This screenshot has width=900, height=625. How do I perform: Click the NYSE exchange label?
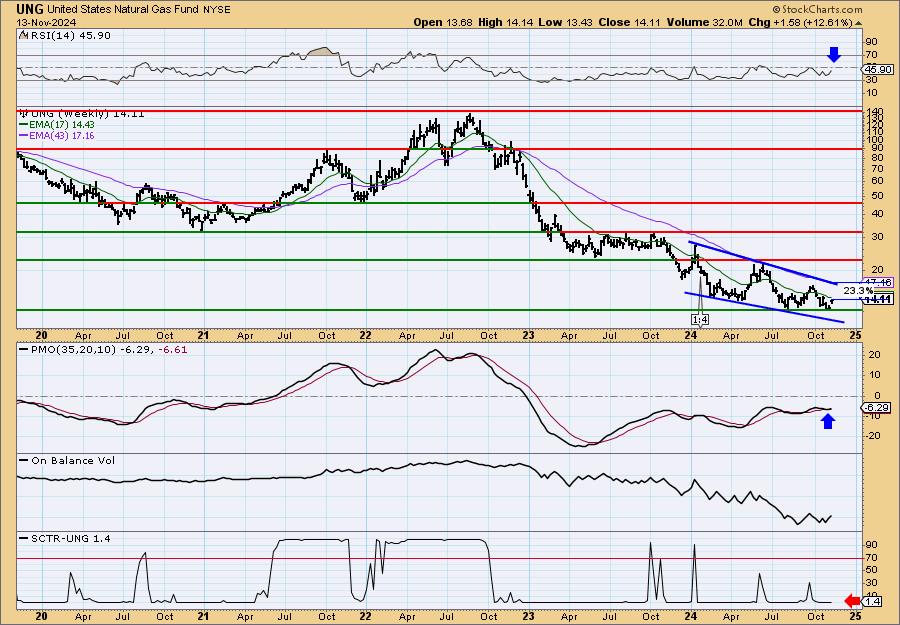(x=217, y=10)
